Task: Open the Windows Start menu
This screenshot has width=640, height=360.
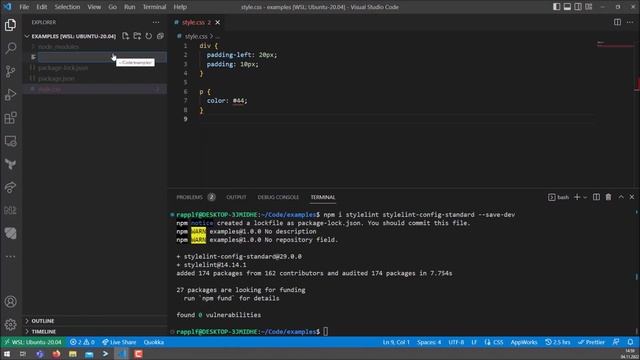Action: pyautogui.click(x=7, y=354)
